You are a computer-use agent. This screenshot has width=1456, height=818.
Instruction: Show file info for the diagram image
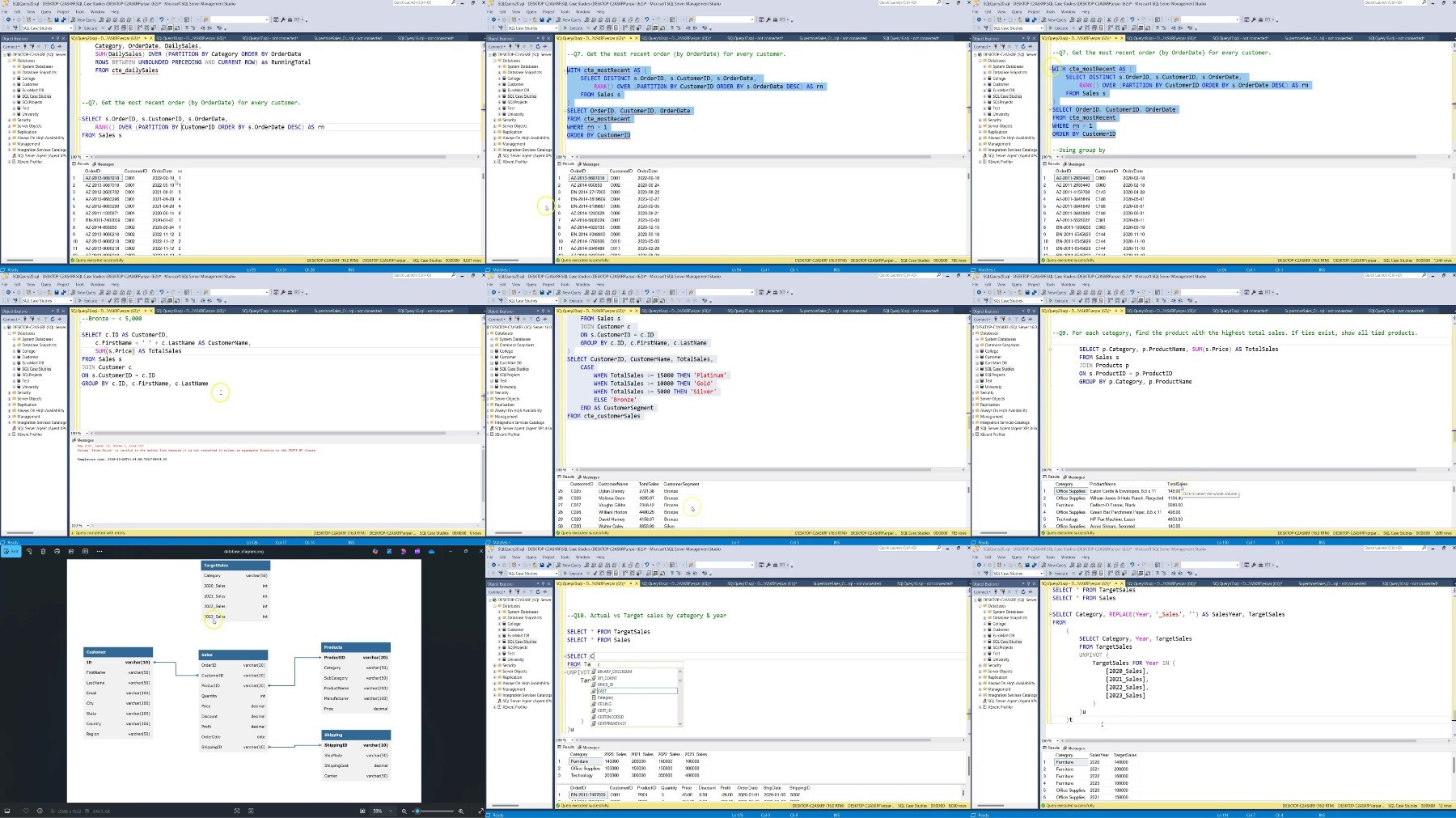40,811
